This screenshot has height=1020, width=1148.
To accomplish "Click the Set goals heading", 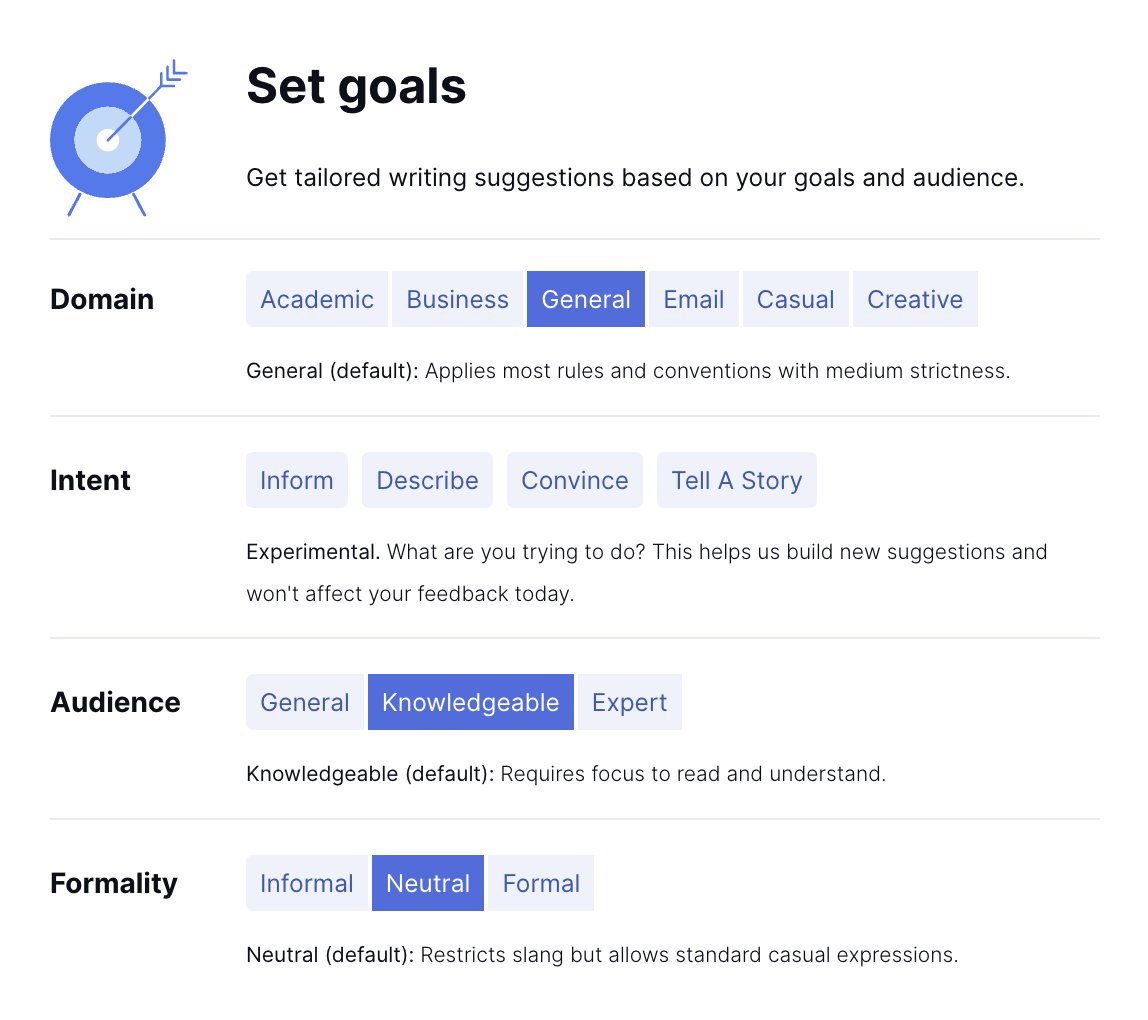I will click(x=356, y=87).
